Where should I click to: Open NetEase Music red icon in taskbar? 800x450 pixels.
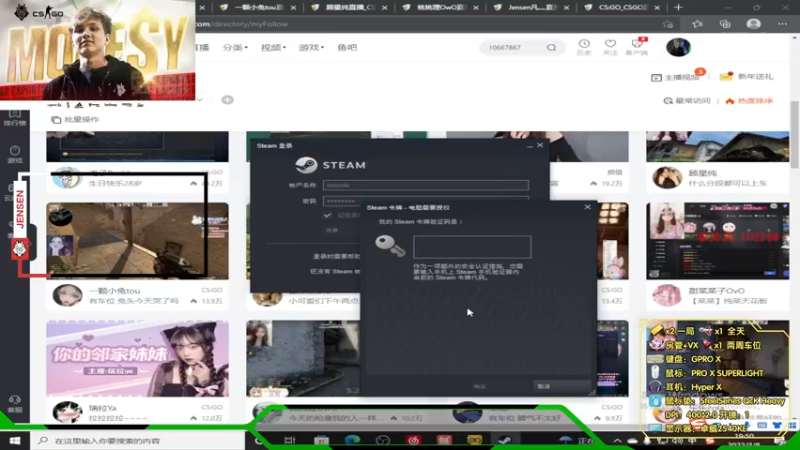414,440
